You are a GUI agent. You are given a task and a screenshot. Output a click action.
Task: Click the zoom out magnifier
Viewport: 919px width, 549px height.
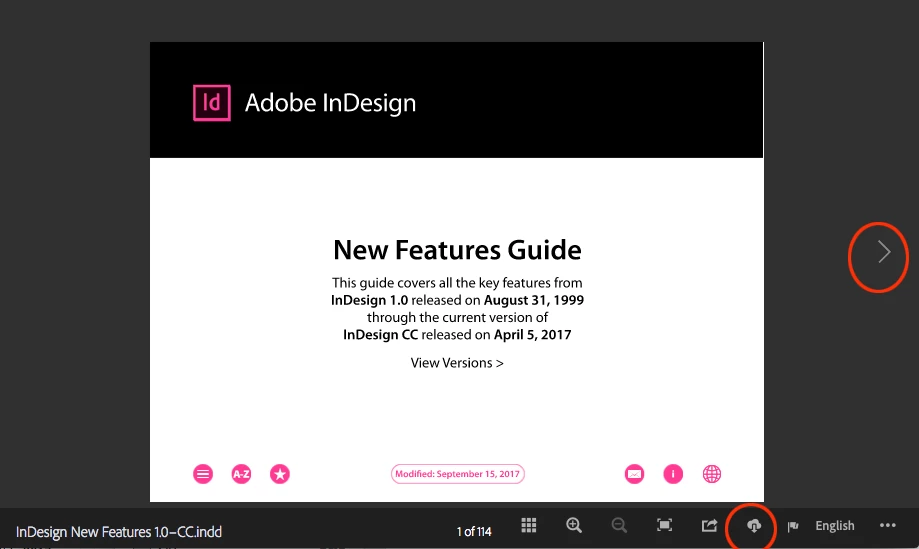tap(619, 526)
